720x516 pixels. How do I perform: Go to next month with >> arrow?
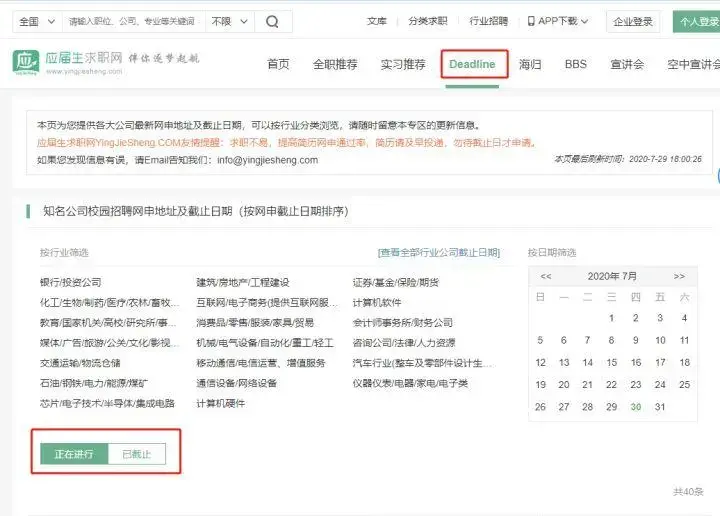679,276
